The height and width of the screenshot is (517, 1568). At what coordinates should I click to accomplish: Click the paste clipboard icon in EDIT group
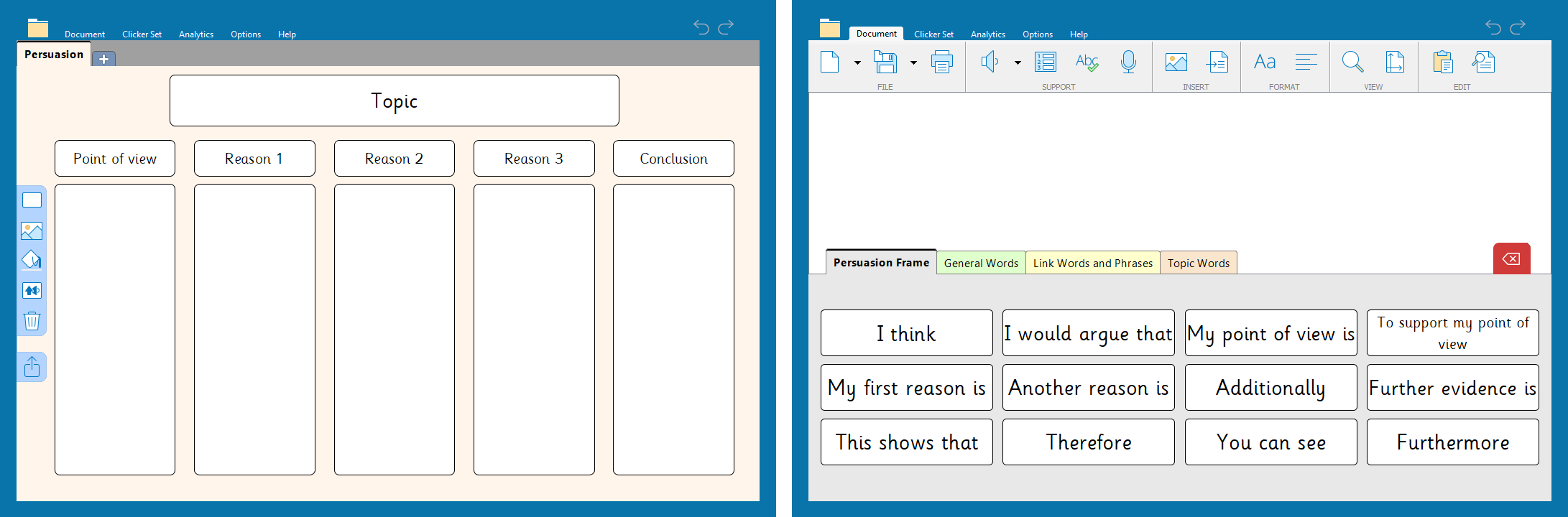[1442, 62]
